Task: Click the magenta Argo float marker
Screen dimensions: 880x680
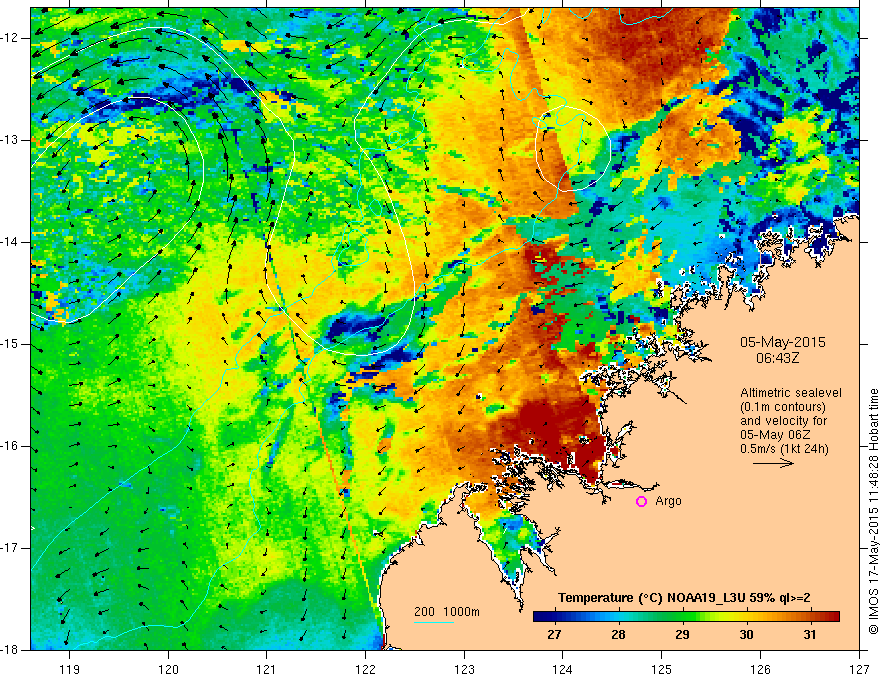Action: (641, 502)
